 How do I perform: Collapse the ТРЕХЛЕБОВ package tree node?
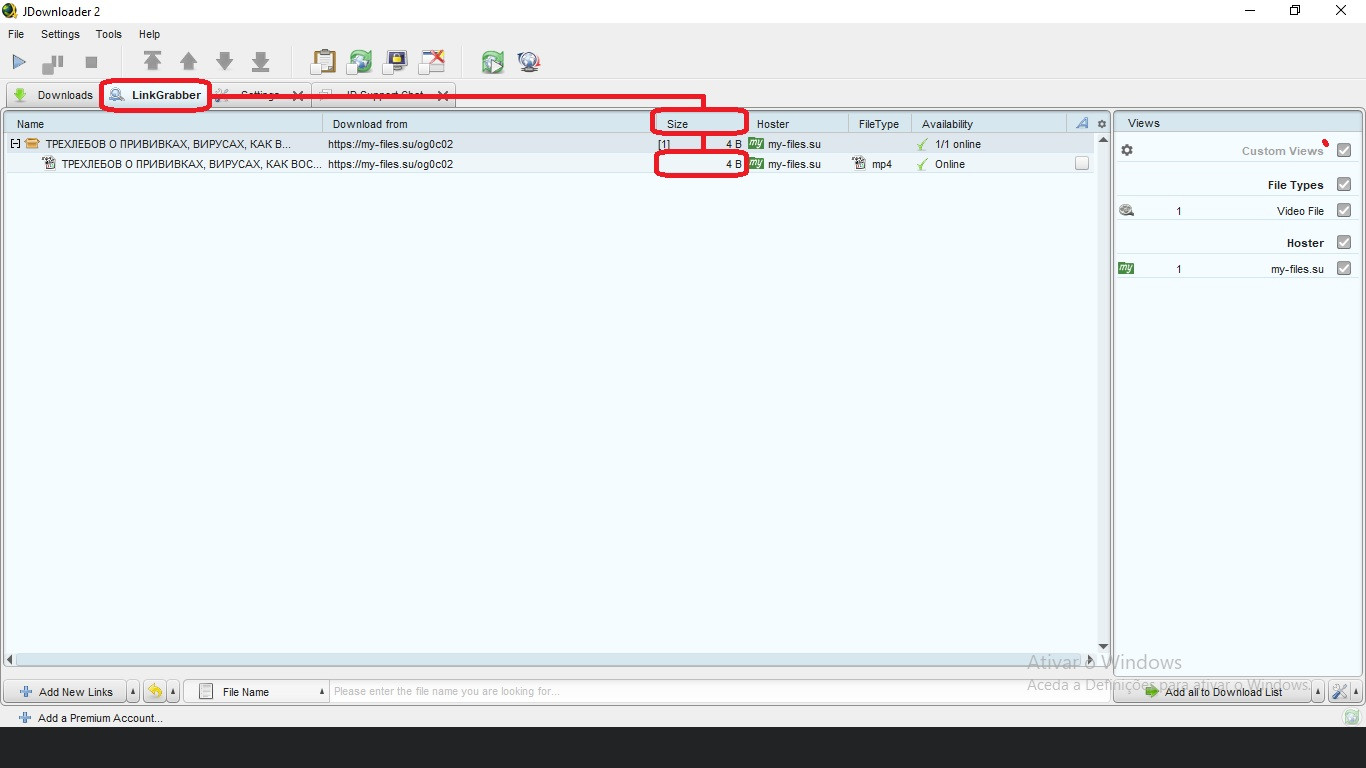pyautogui.click(x=15, y=144)
